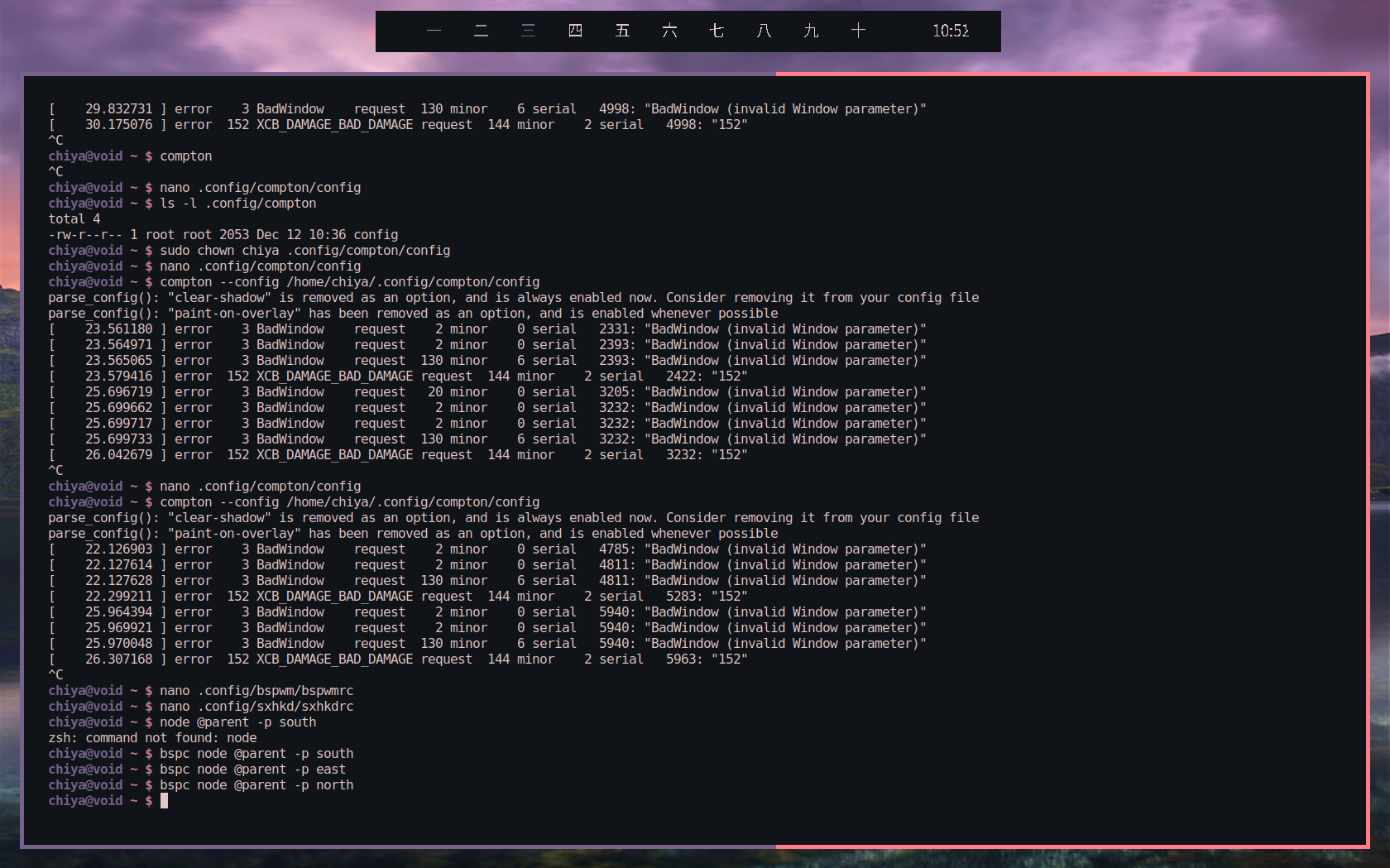Image resolution: width=1390 pixels, height=868 pixels.
Task: Place the blinking terminal cursor block
Action: point(165,800)
